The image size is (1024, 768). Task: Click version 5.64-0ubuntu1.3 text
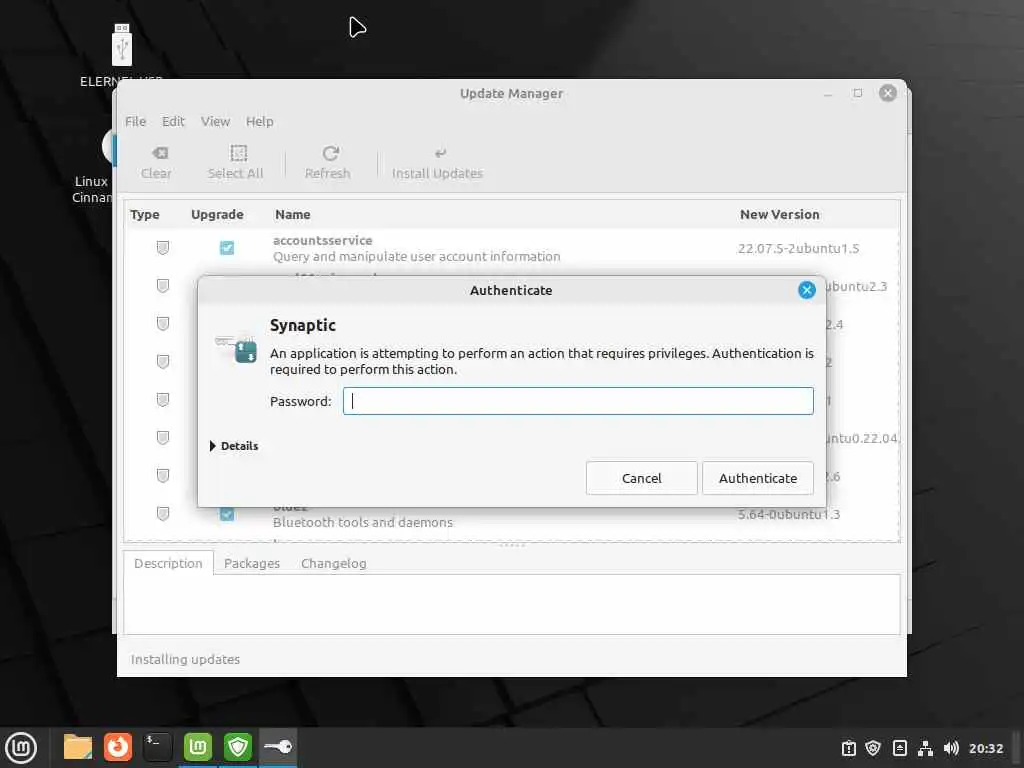[789, 514]
